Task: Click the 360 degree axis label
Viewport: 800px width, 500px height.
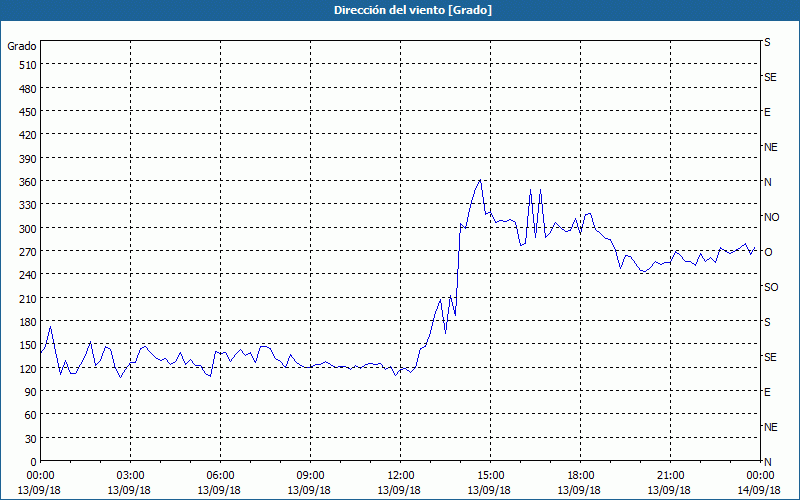Action: 28,182
